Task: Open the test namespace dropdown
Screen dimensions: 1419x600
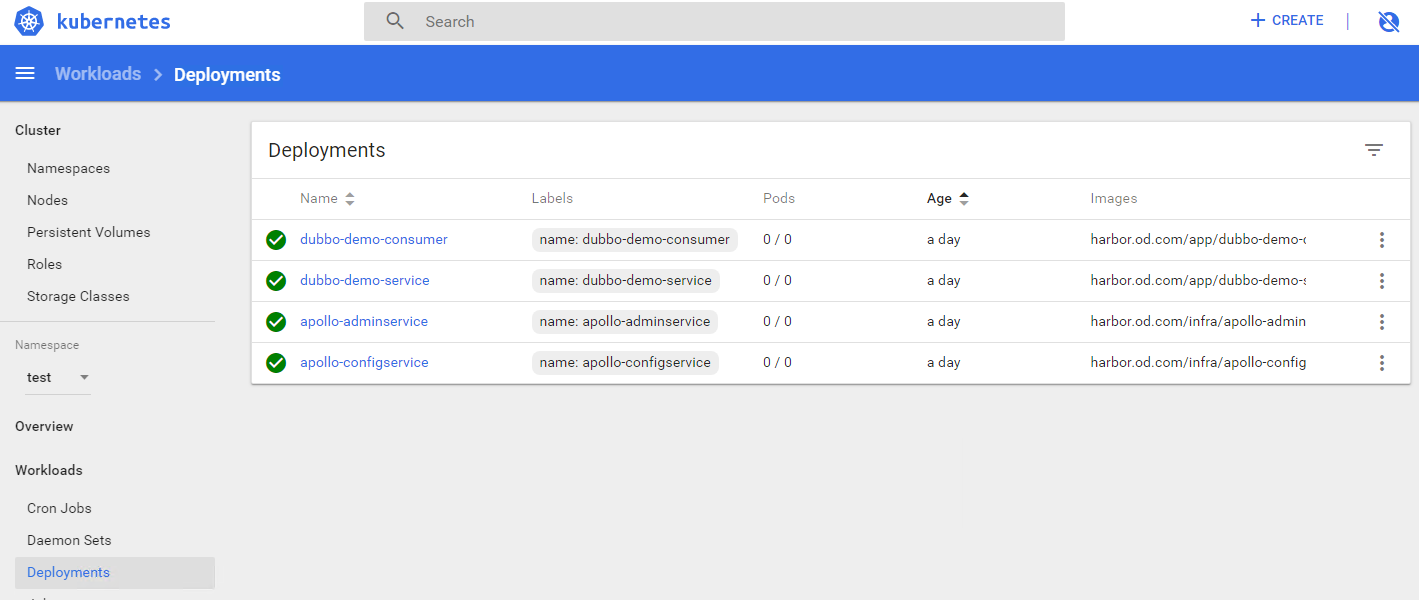Action: 58,377
